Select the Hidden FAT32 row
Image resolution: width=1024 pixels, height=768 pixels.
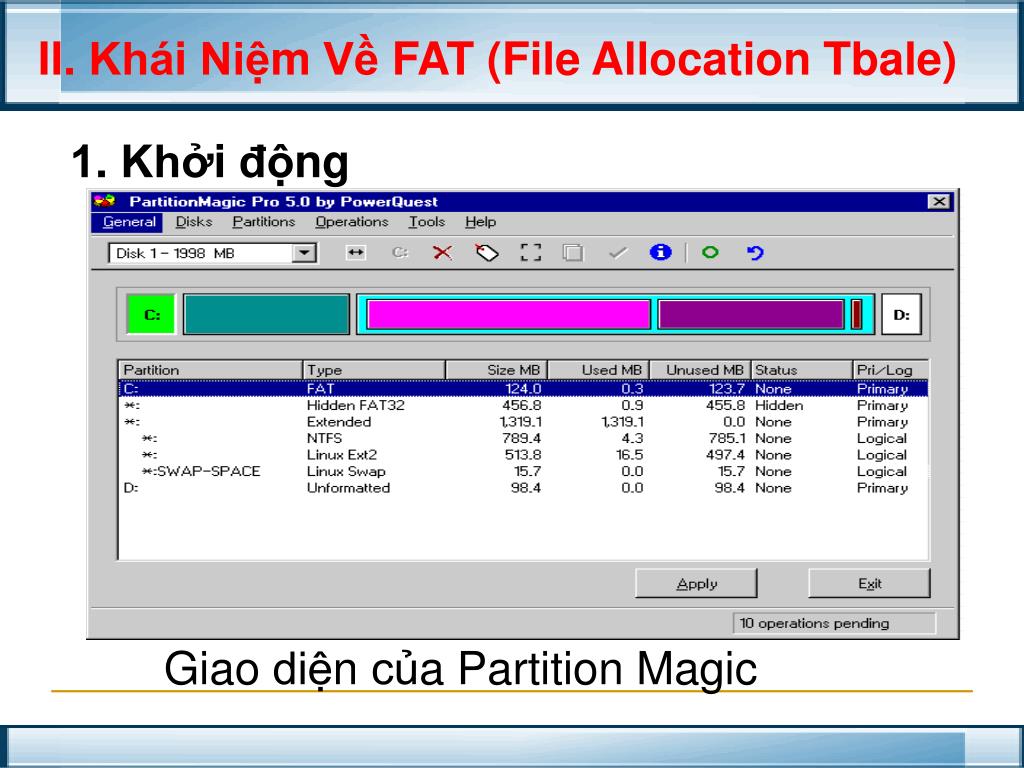coord(523,405)
